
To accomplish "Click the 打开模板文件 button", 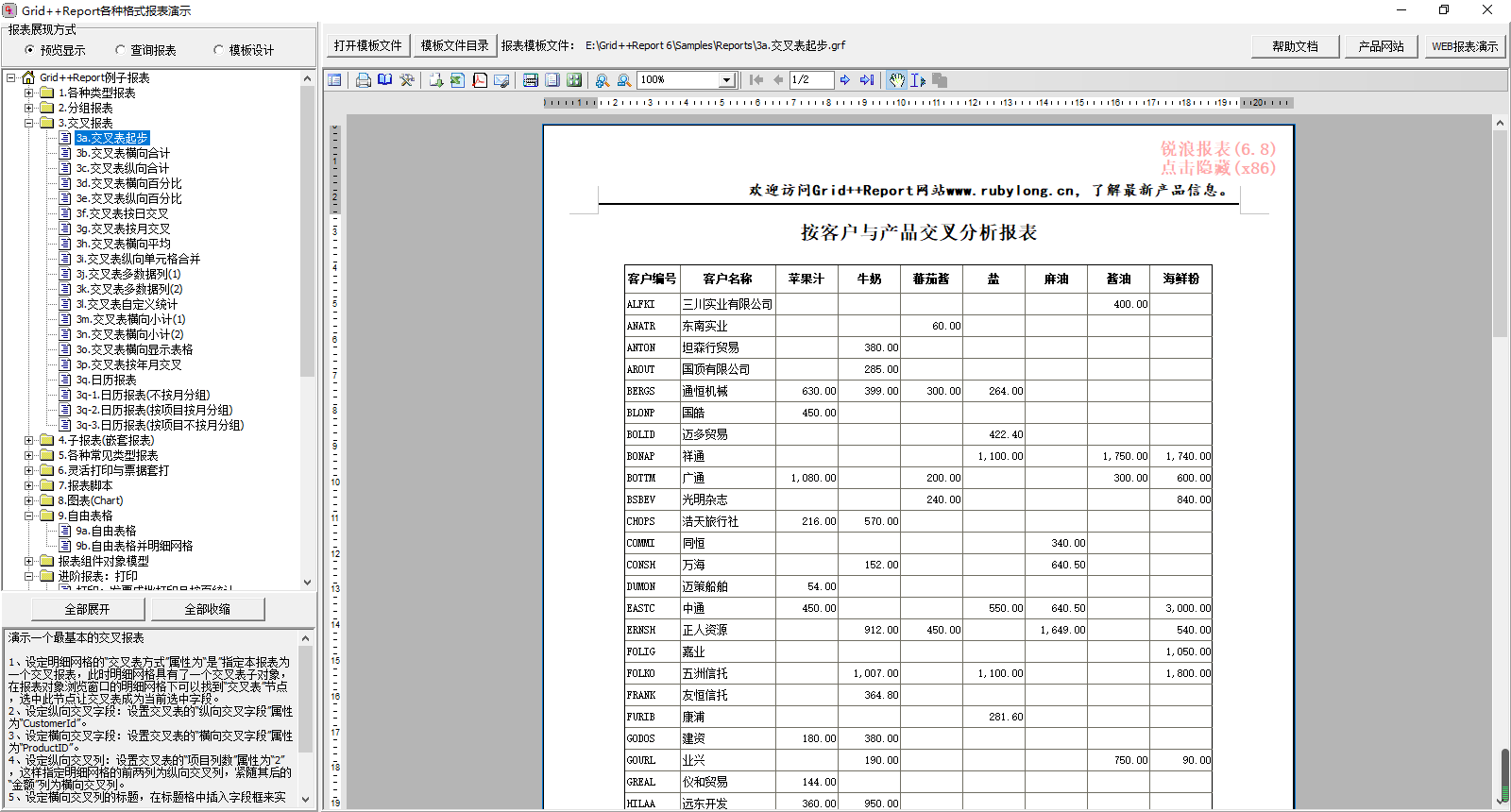I will pyautogui.click(x=367, y=45).
